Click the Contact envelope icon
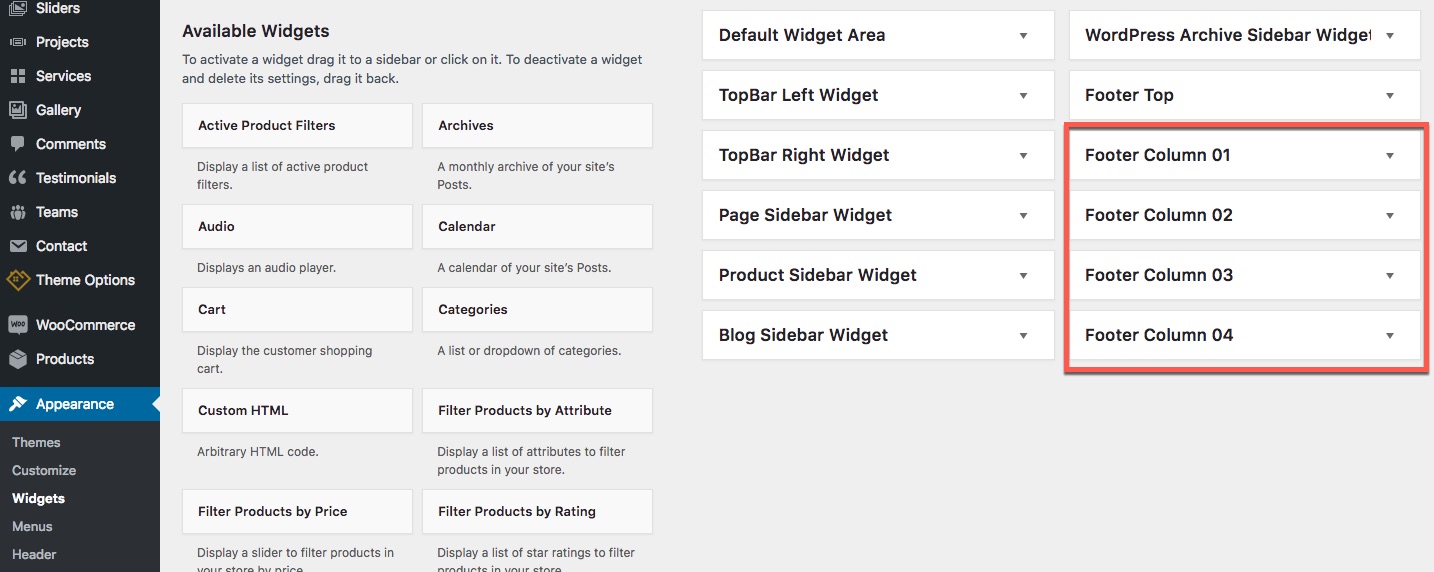The width and height of the screenshot is (1434, 572). point(17,246)
